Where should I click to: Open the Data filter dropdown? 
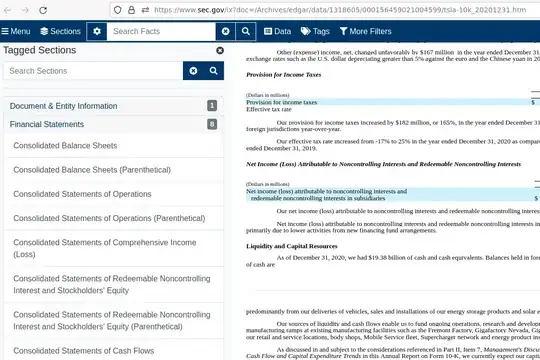(x=278, y=31)
